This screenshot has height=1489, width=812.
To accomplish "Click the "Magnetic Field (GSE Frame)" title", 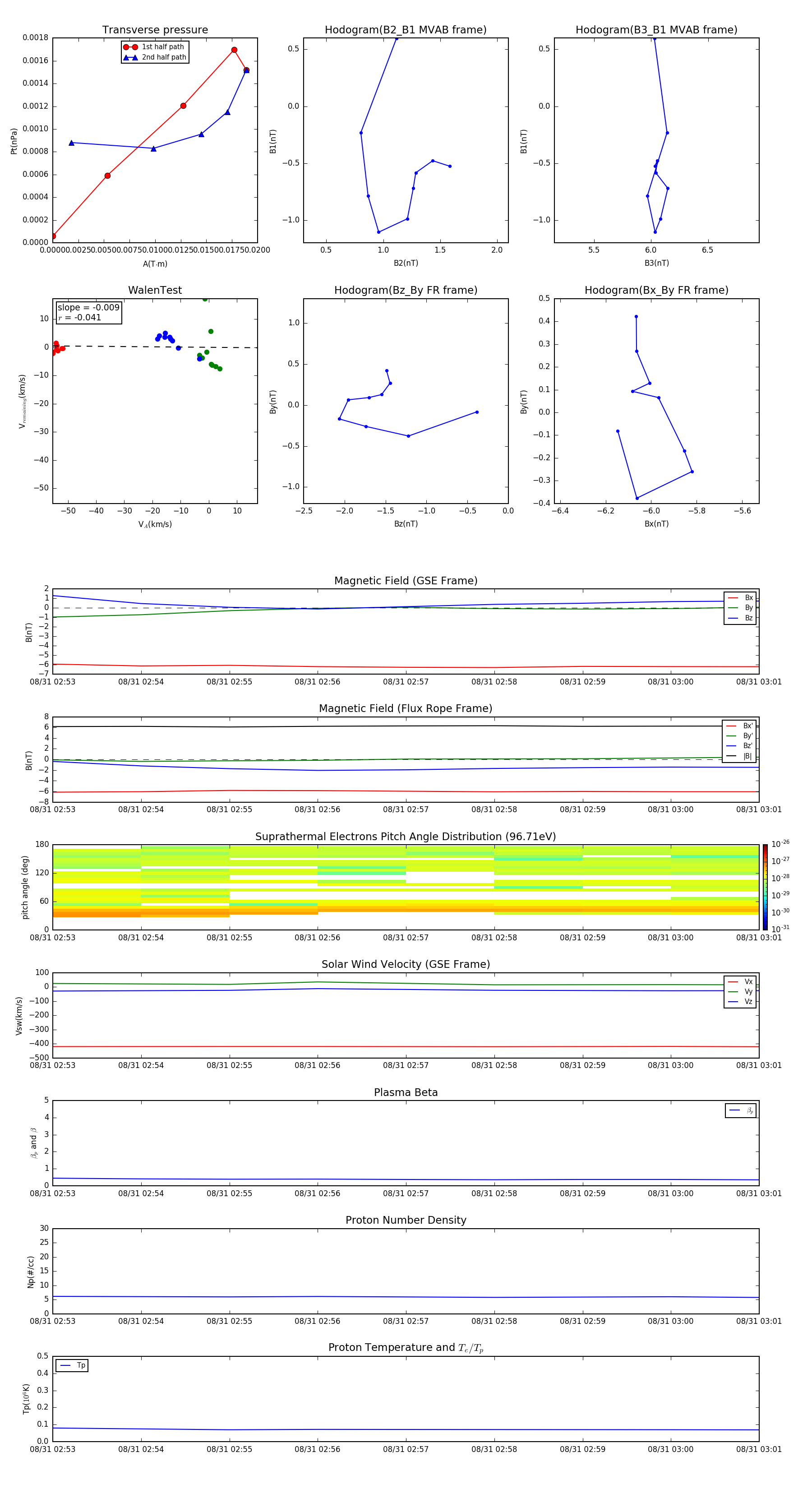I will click(x=406, y=581).
